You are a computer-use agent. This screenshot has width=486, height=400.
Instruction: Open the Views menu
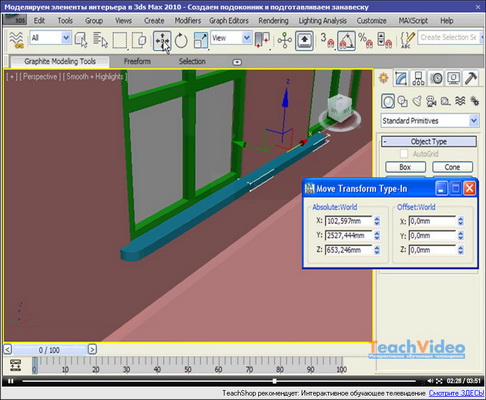123,21
